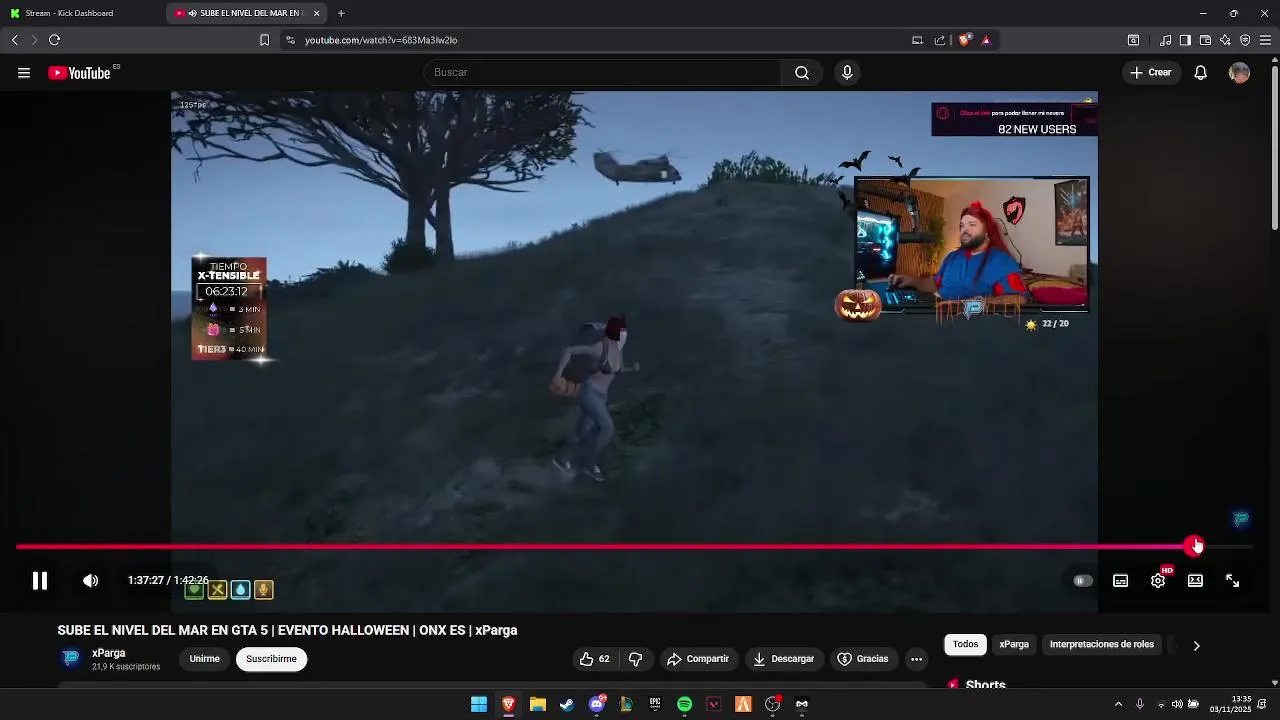Click the 1:37:27 / 1:42:26 time display
1280x720 pixels.
[168, 581]
